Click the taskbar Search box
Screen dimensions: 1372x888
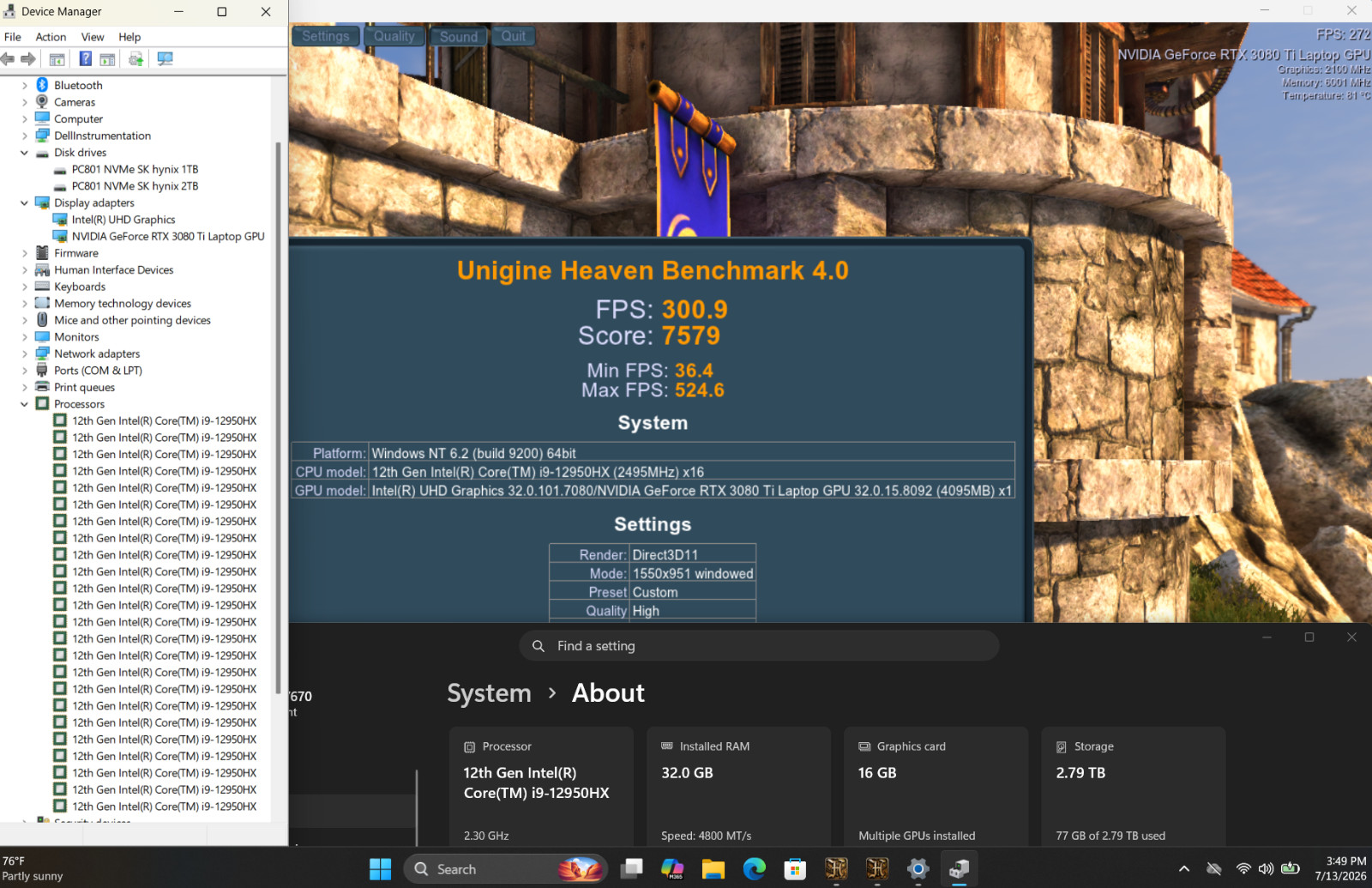[x=505, y=869]
